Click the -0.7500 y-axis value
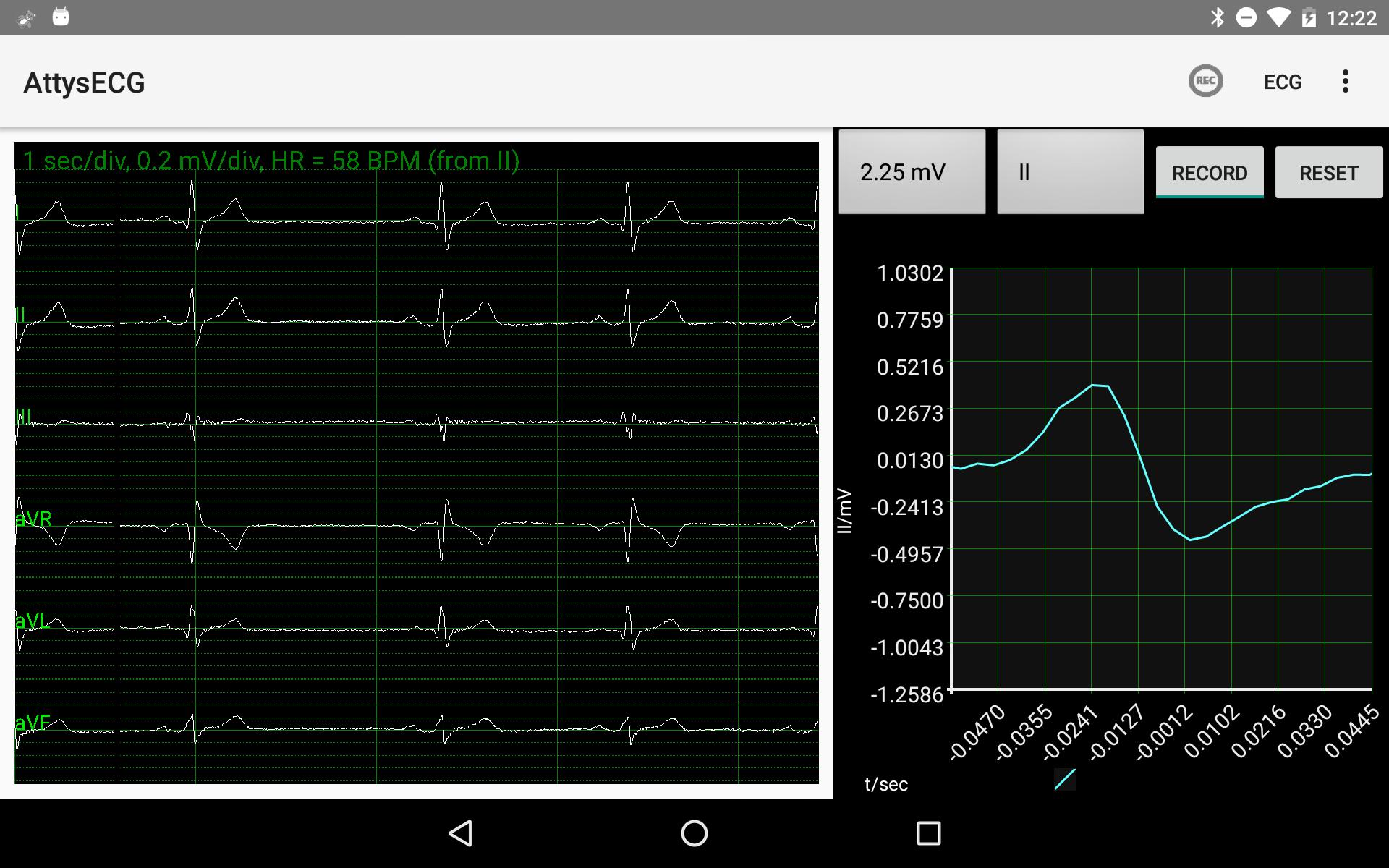Viewport: 1389px width, 868px height. [907, 601]
